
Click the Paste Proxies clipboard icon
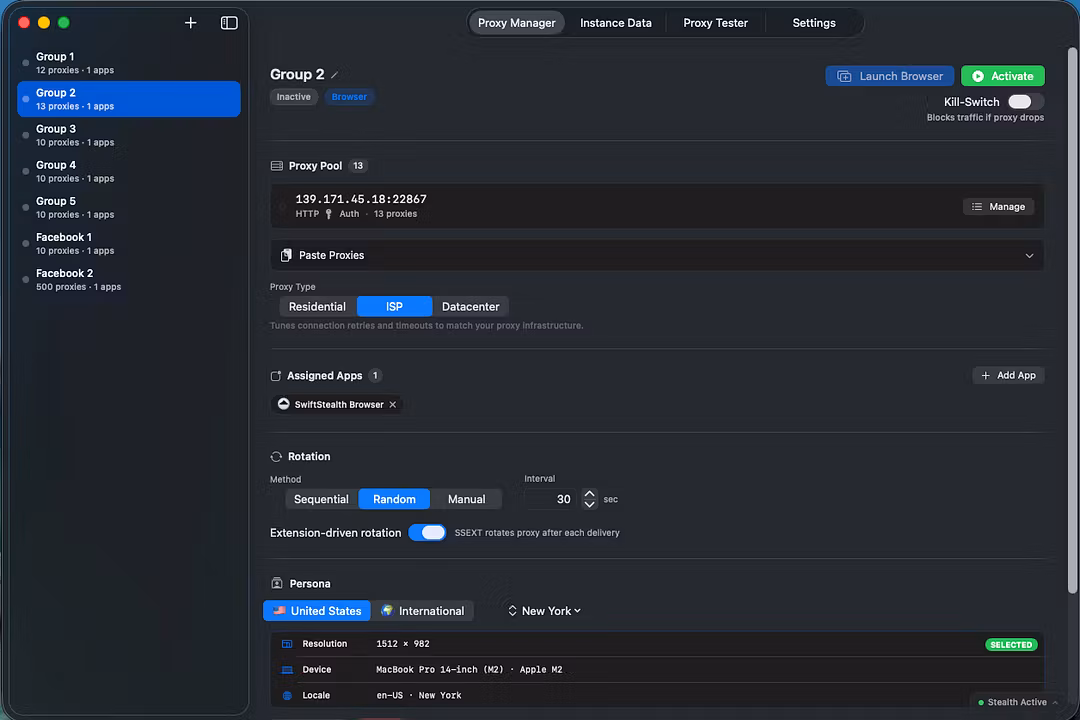(x=286, y=255)
